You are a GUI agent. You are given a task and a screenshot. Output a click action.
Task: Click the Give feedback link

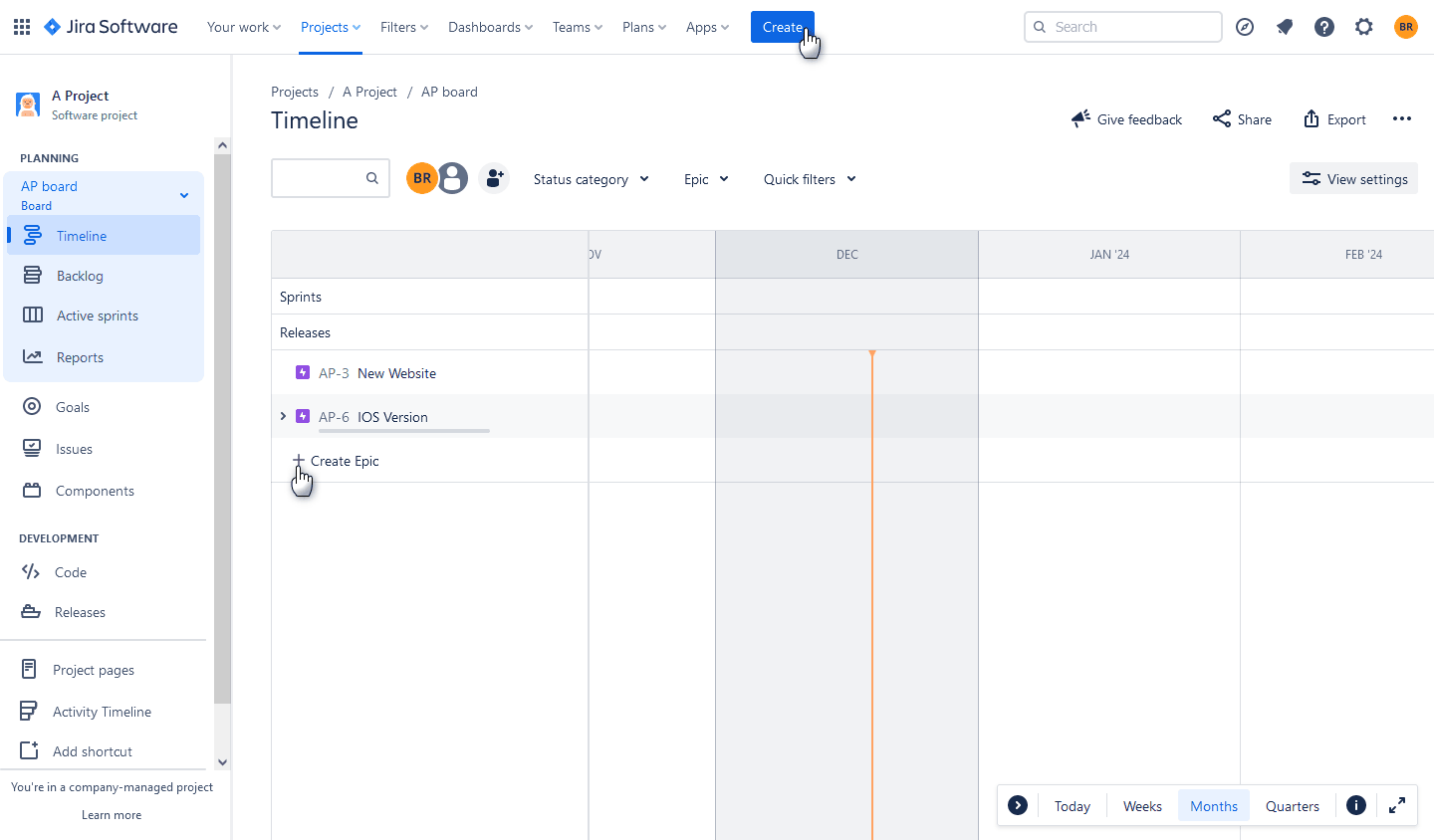point(1126,118)
